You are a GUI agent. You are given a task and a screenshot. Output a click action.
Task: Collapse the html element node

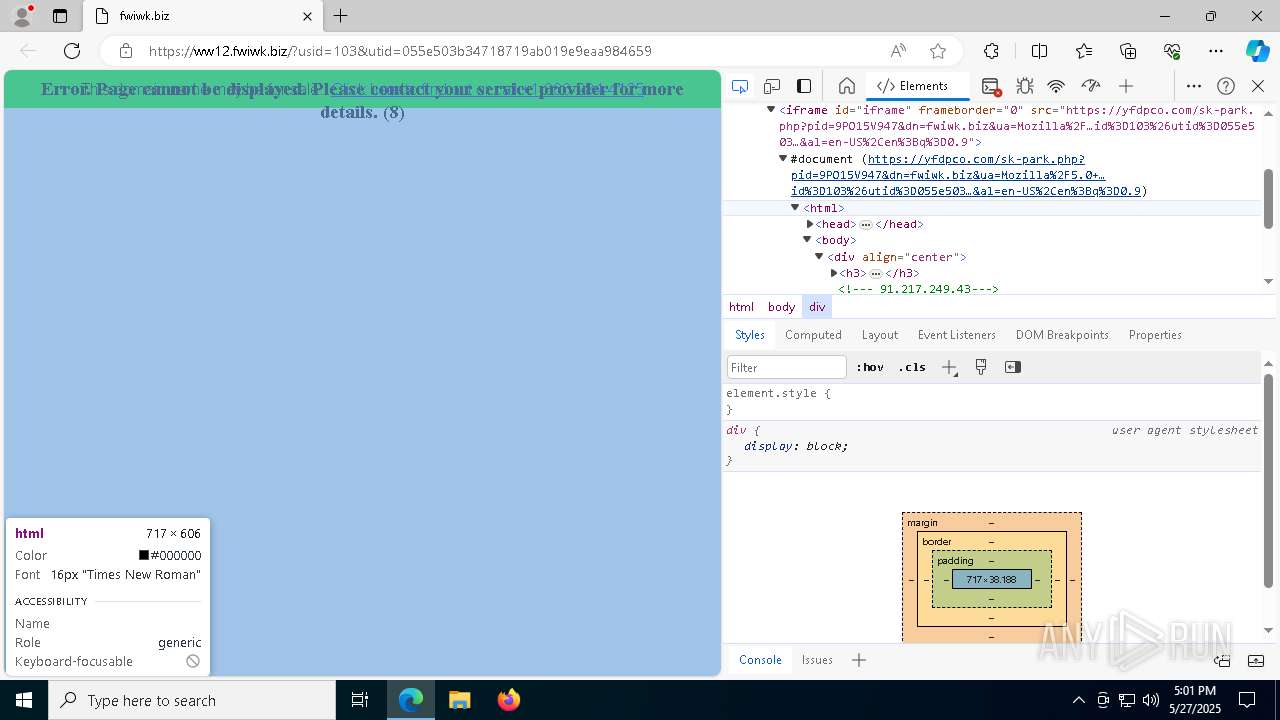click(795, 208)
